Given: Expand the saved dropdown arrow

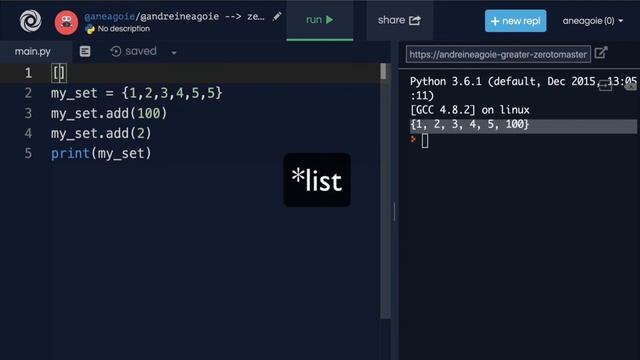Looking at the screenshot, I should (174, 53).
